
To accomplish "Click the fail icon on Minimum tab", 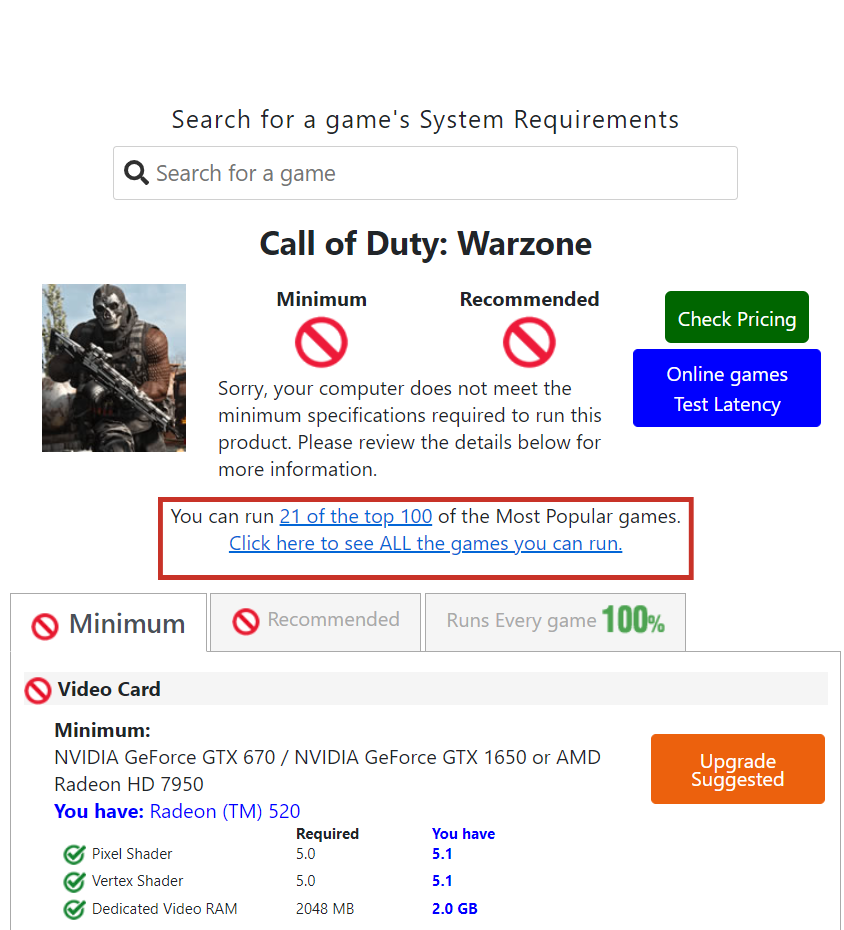I will click(x=45, y=626).
